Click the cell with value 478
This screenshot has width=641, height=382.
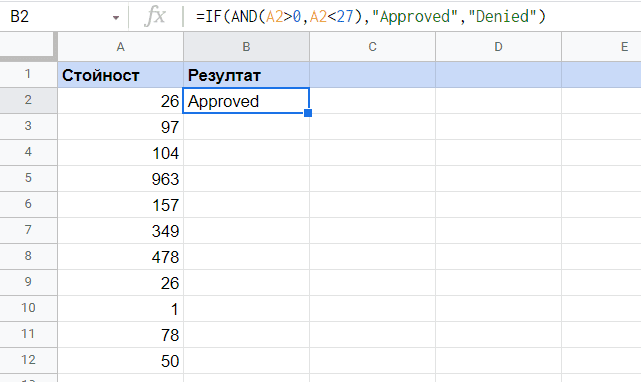pos(121,257)
